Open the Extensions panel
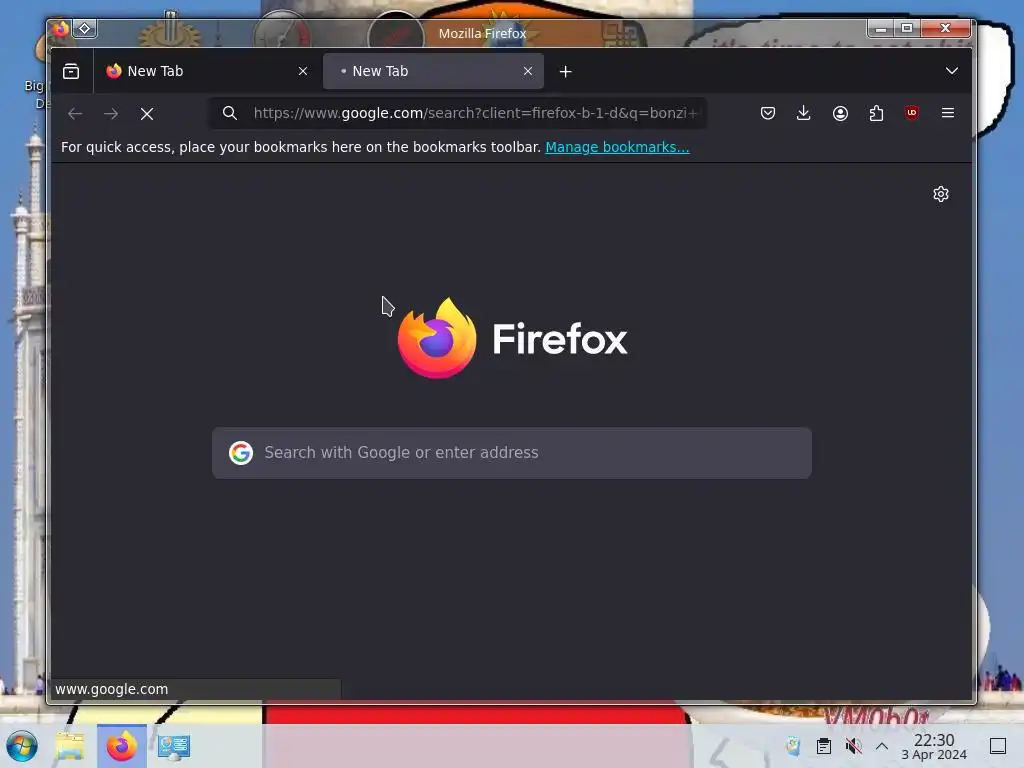Viewport: 1024px width, 768px height. 876,113
